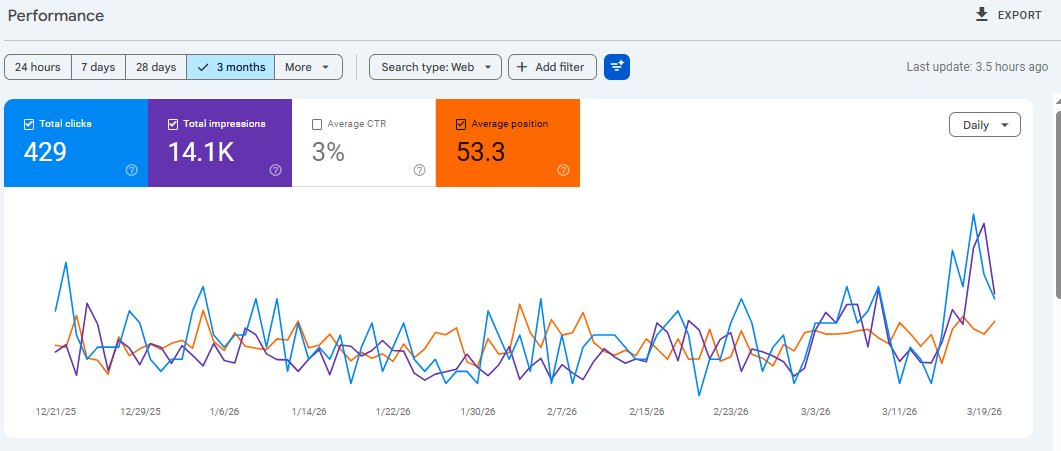Open the Daily granularity dropdown

(985, 124)
